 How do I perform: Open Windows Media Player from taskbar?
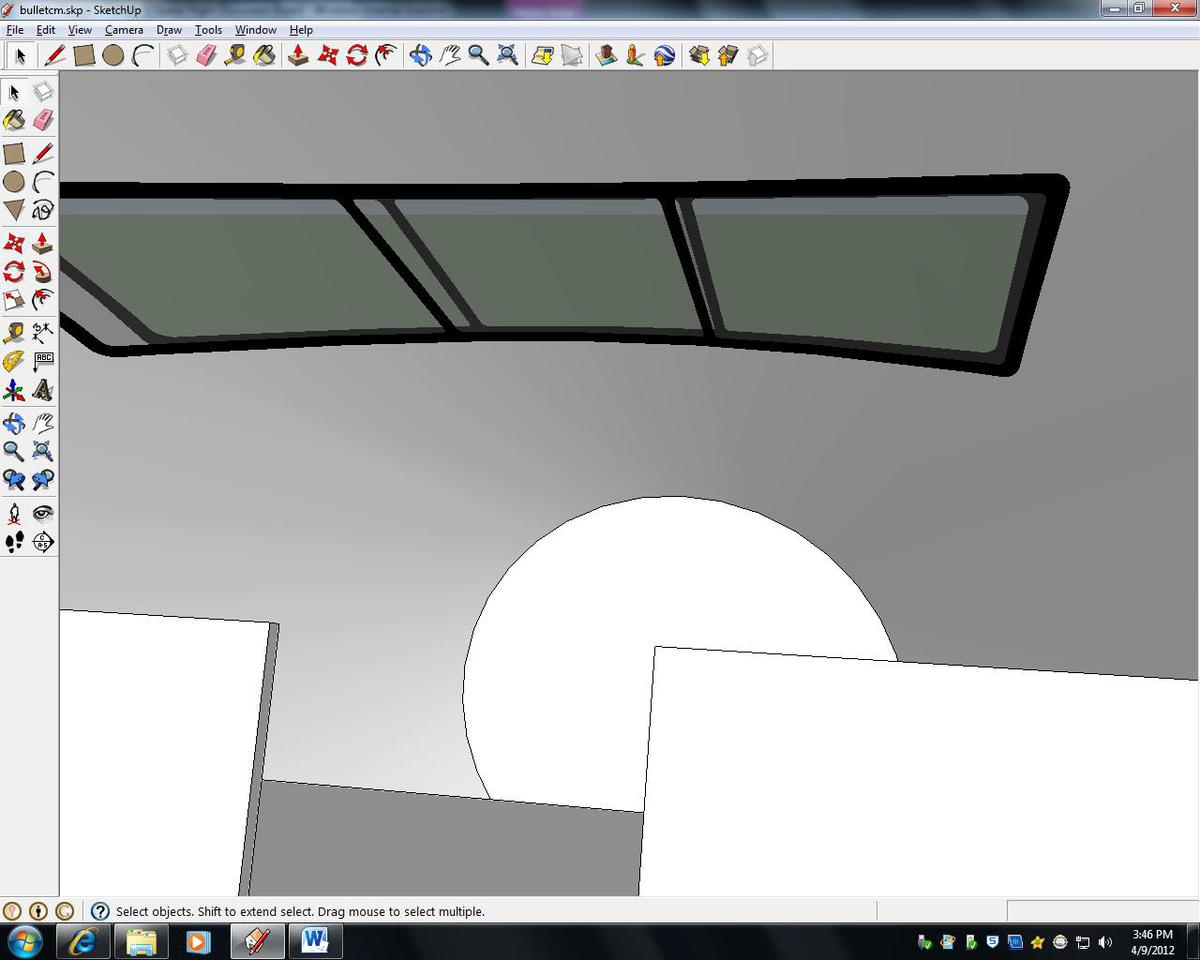pyautogui.click(x=198, y=941)
